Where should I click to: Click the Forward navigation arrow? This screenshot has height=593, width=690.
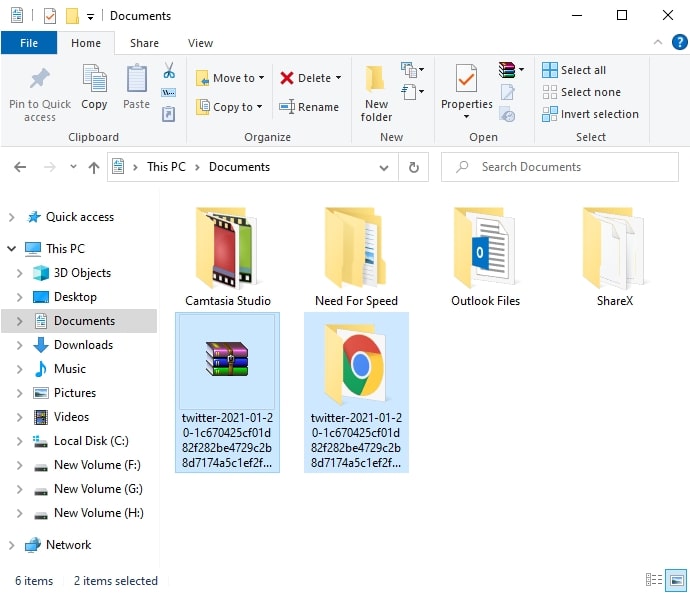click(x=50, y=167)
